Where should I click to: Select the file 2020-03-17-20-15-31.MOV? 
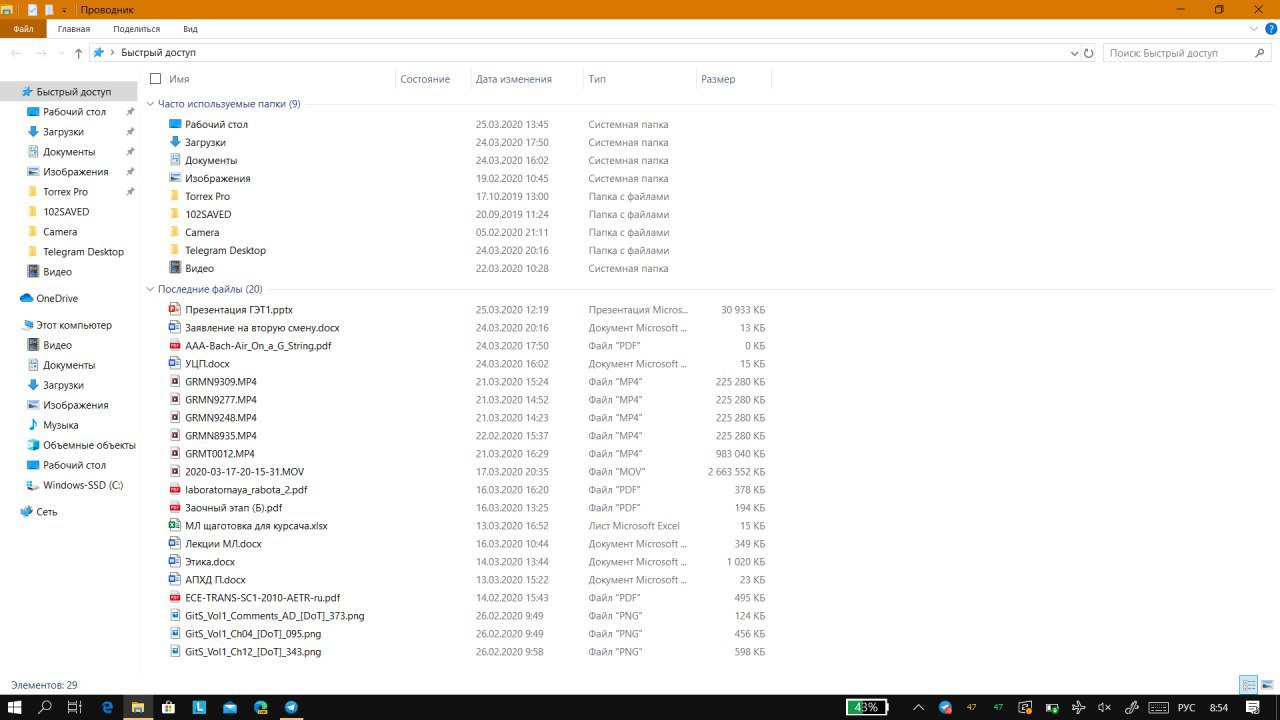click(x=244, y=472)
